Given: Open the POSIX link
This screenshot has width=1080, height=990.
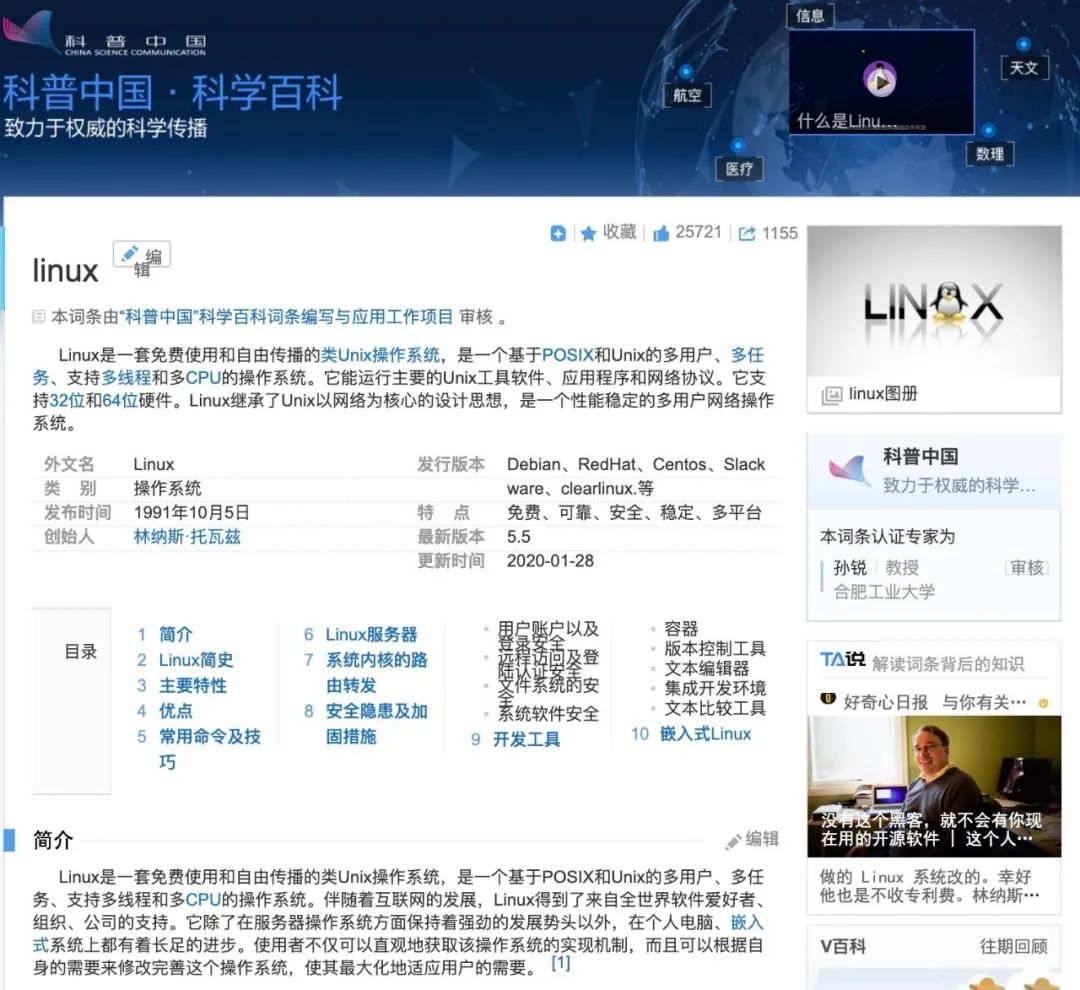Looking at the screenshot, I should (568, 355).
